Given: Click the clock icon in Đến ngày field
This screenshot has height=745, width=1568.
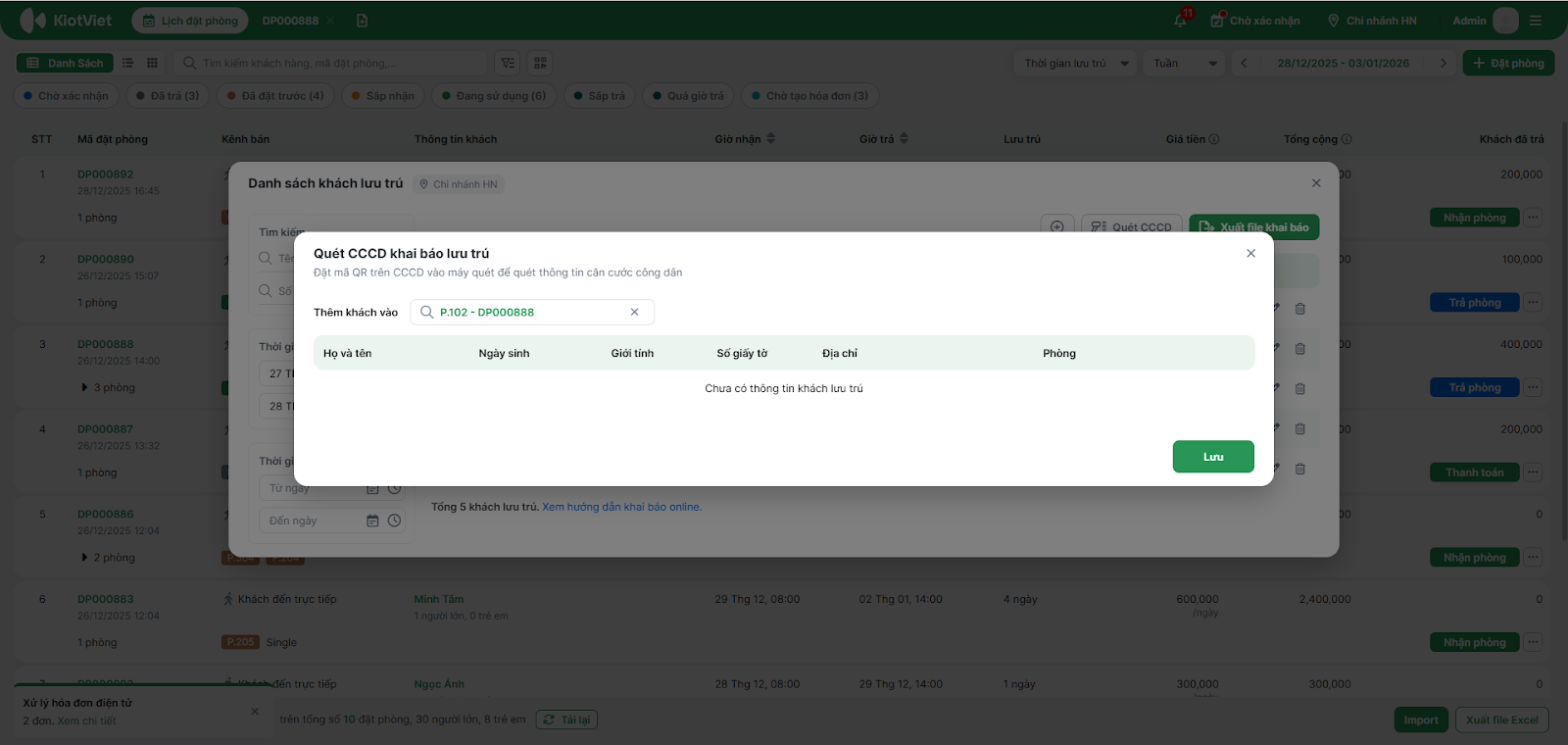Looking at the screenshot, I should [394, 521].
